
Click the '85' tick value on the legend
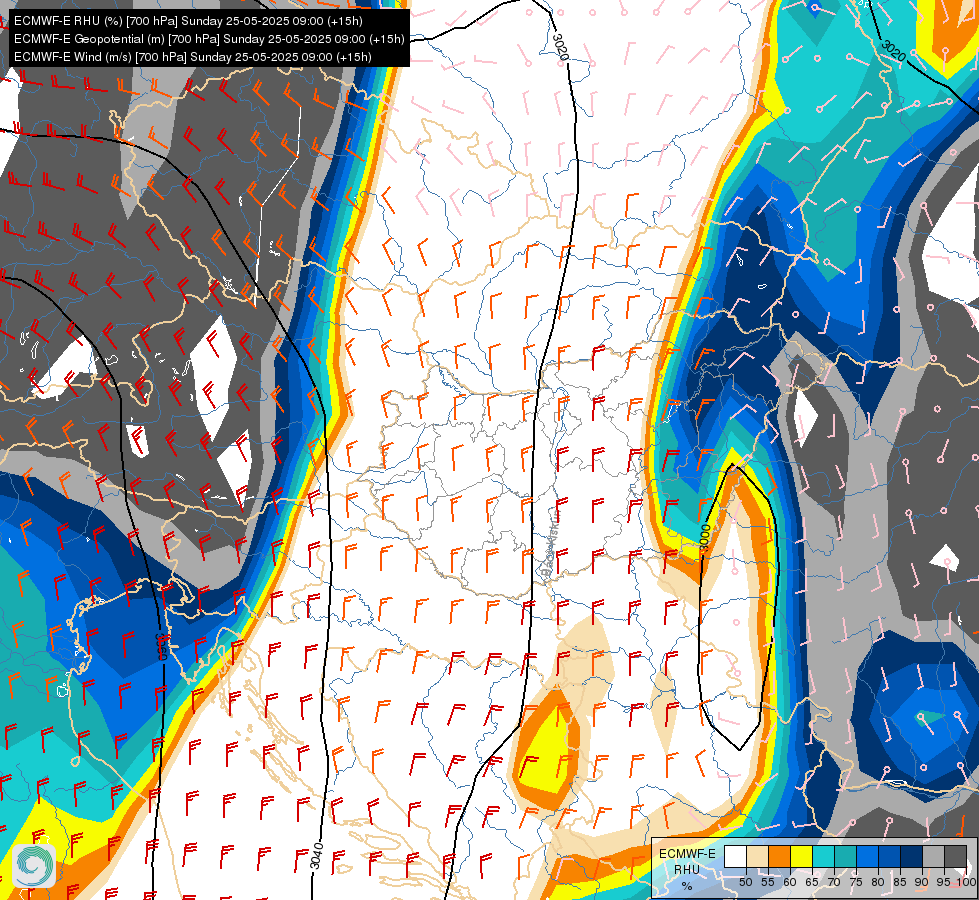[x=900, y=882]
